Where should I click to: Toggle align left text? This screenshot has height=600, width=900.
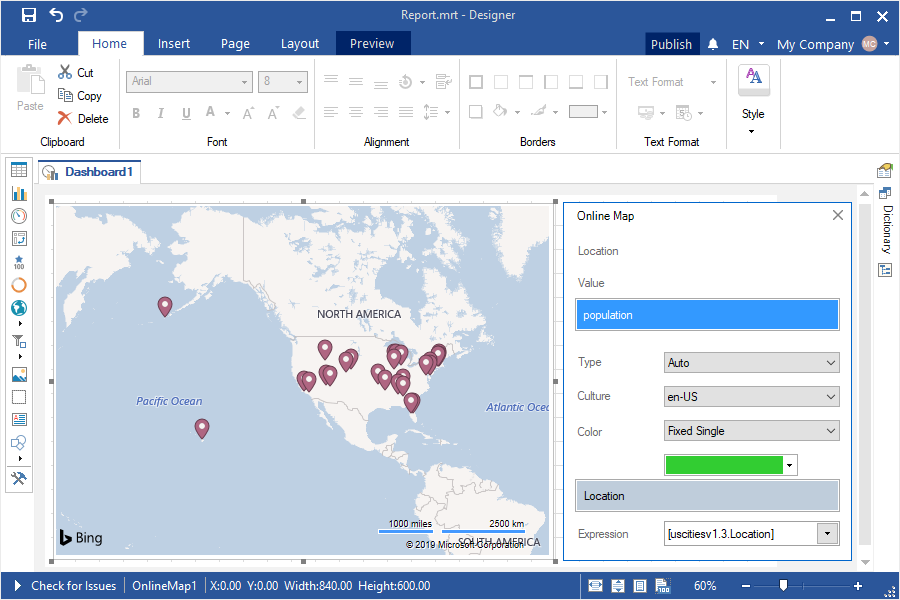point(331,111)
